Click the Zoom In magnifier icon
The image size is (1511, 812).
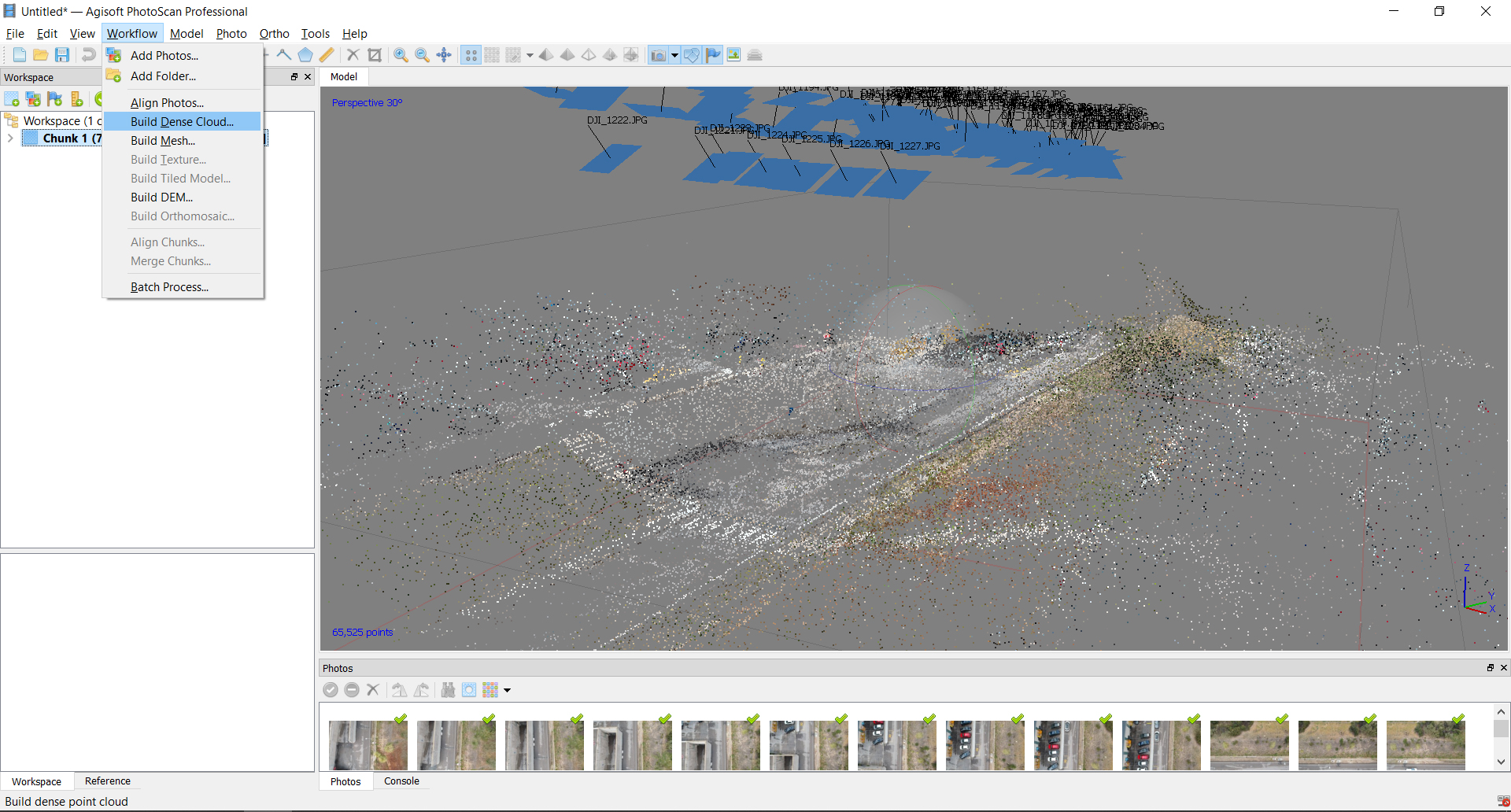[401, 55]
